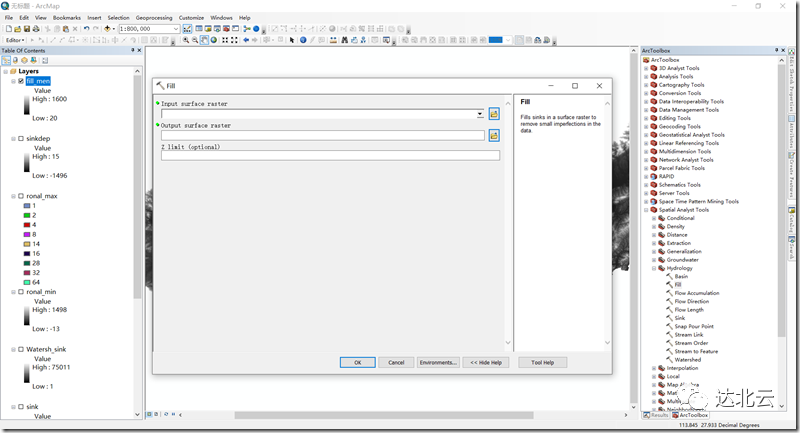Click the Save disk icon in toolbar
Image resolution: width=800 pixels, height=433 pixels.
[x=27, y=29]
